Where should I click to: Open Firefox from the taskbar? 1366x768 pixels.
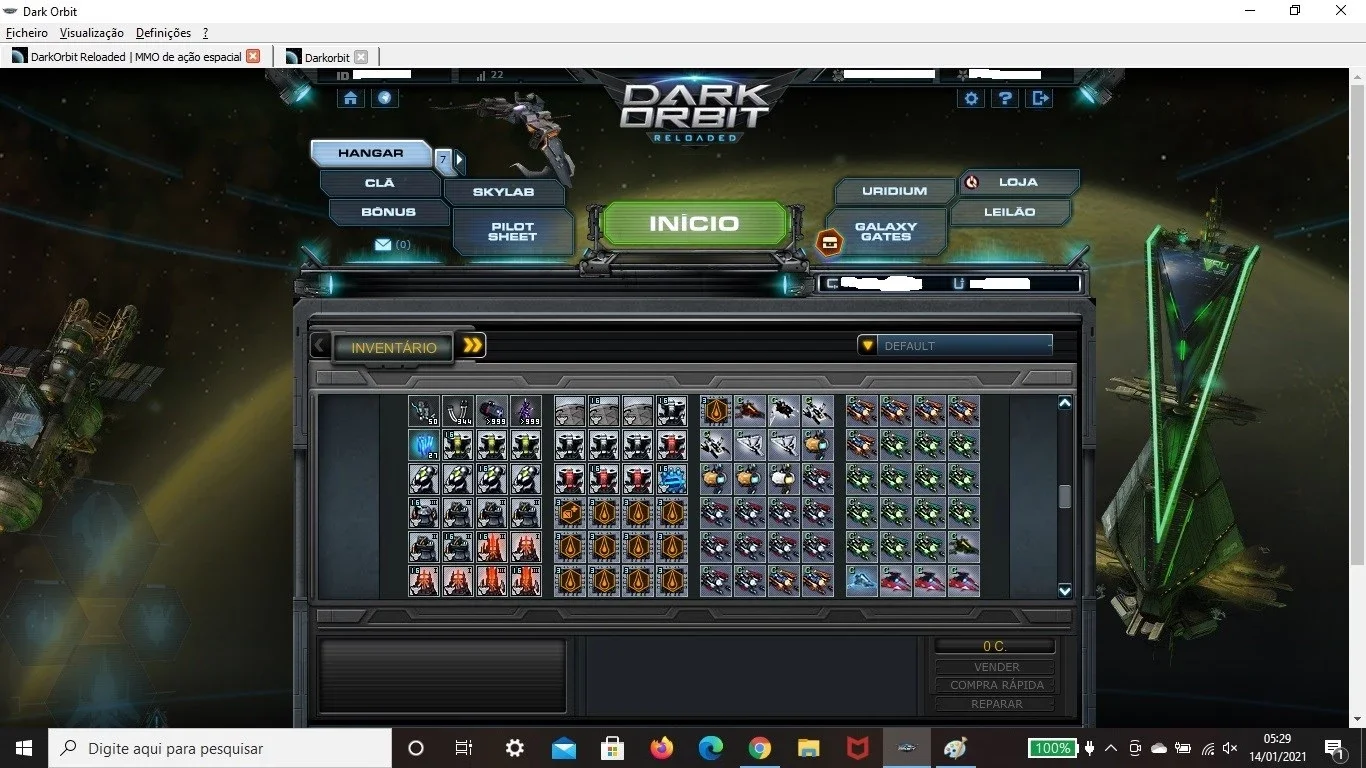(661, 748)
